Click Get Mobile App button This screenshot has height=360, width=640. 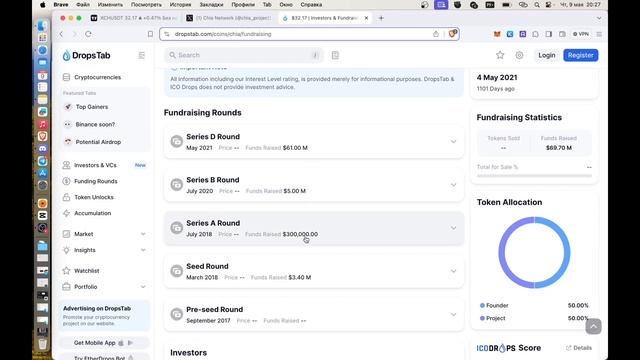click(104, 343)
